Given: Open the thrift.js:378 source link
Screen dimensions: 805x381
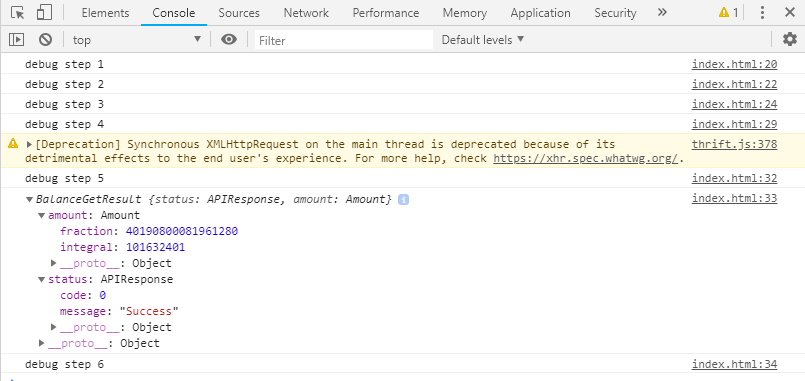Looking at the screenshot, I should point(734,144).
